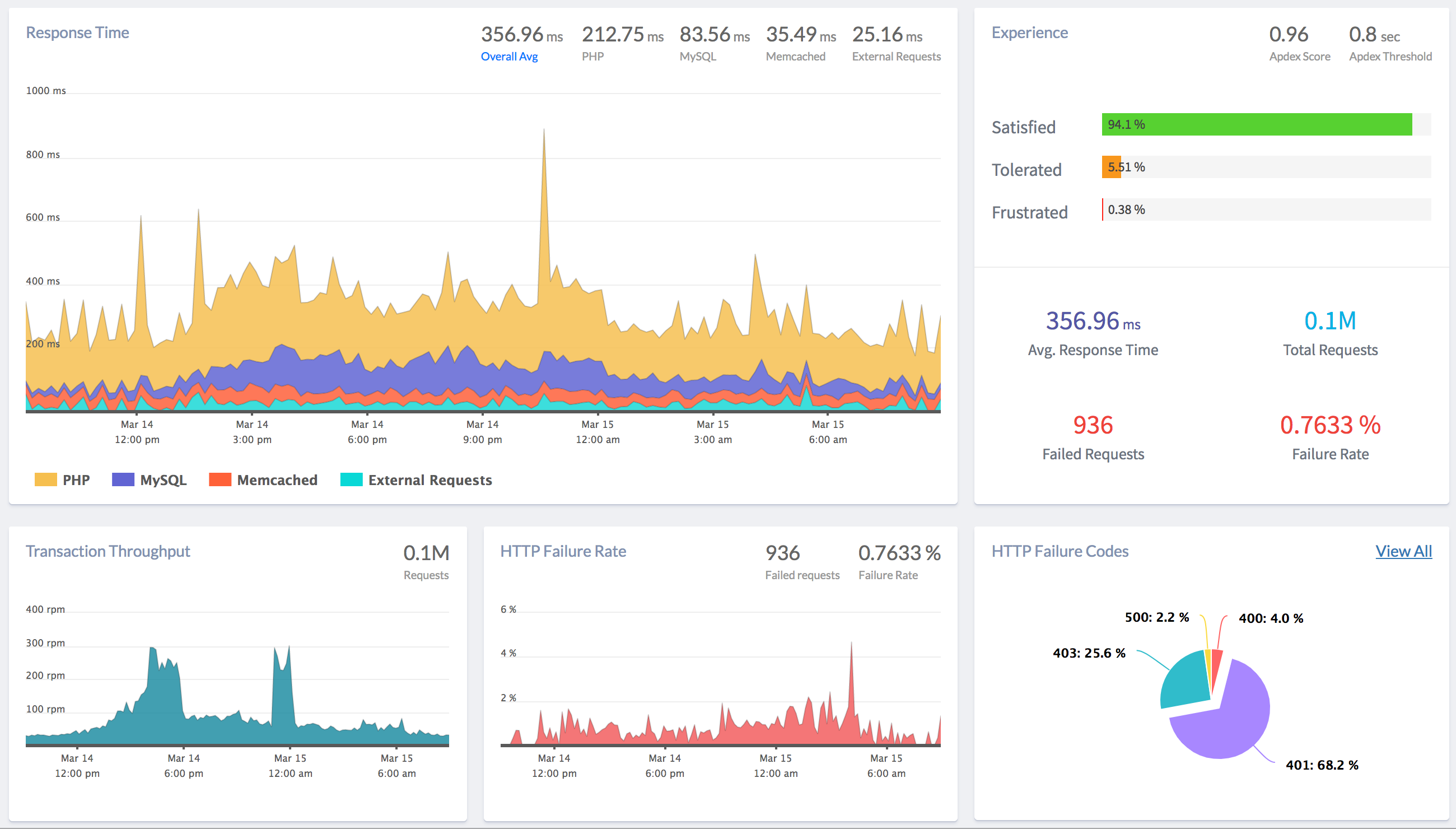Click the MySQL legend label

[164, 480]
